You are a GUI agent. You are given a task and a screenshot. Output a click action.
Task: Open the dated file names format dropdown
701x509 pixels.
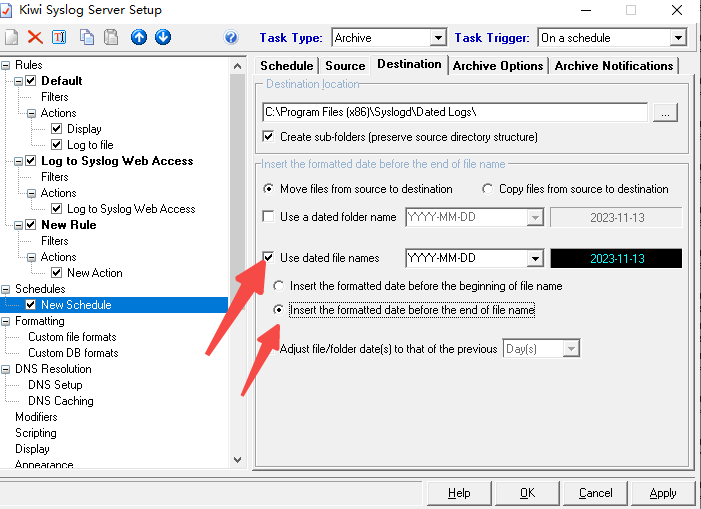(x=535, y=258)
